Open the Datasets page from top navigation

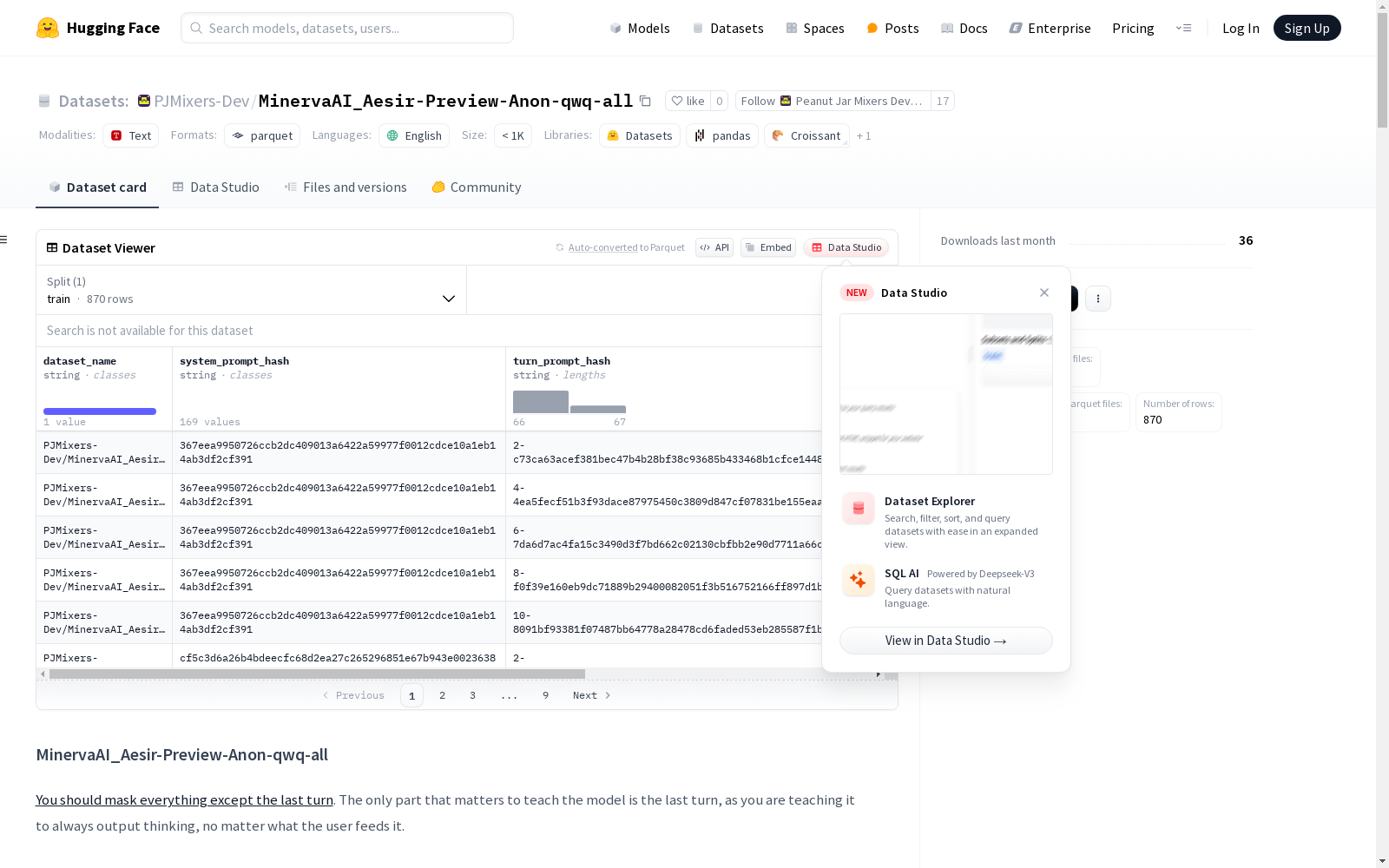[x=727, y=28]
